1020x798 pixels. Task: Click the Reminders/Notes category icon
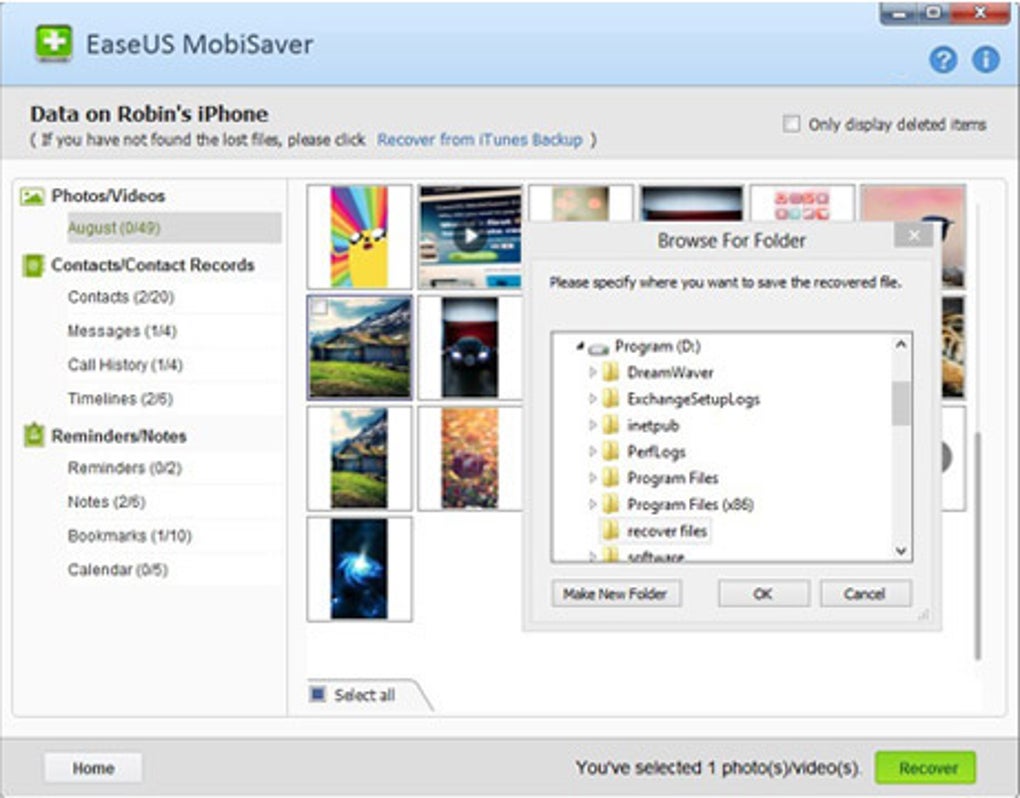(x=34, y=435)
